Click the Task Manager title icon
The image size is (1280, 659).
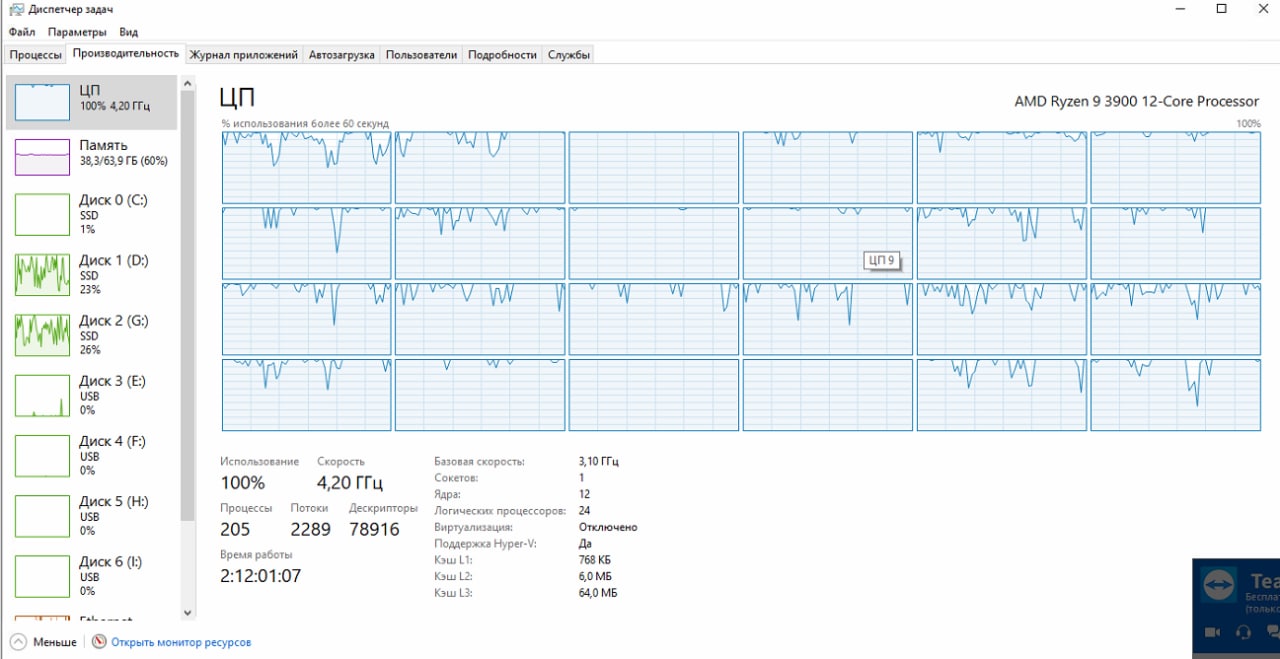(16, 9)
